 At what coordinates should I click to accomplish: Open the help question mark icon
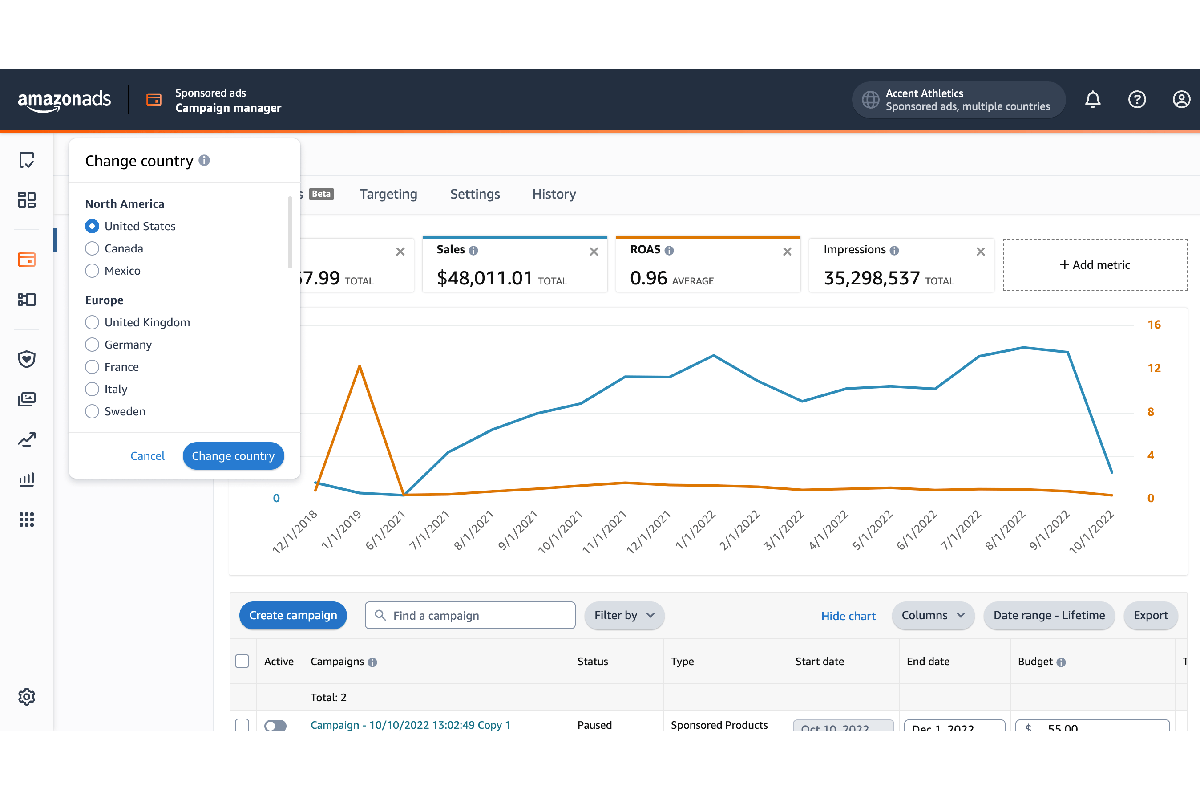pos(1137,99)
